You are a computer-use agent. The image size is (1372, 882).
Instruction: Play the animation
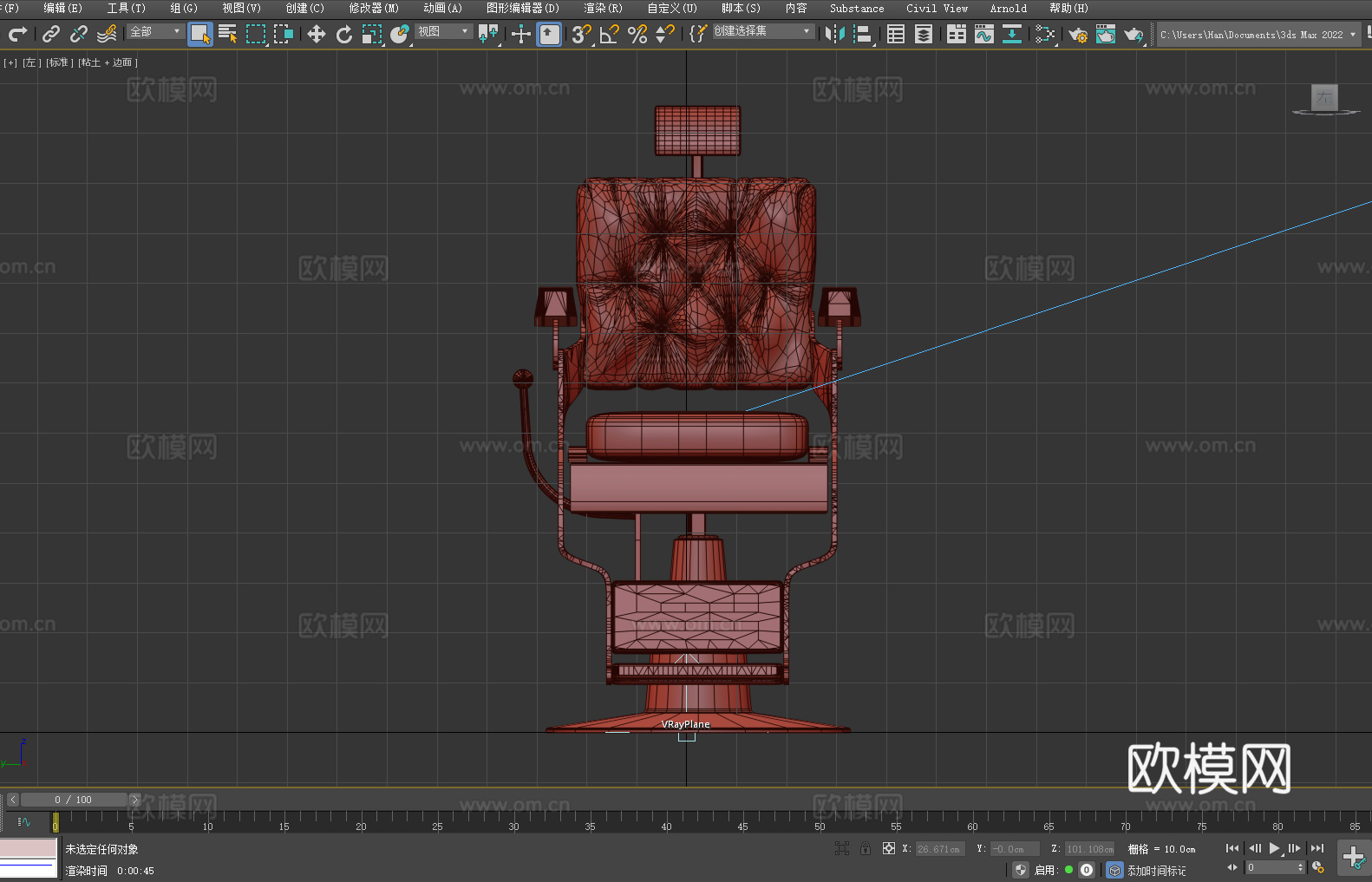click(x=1275, y=848)
